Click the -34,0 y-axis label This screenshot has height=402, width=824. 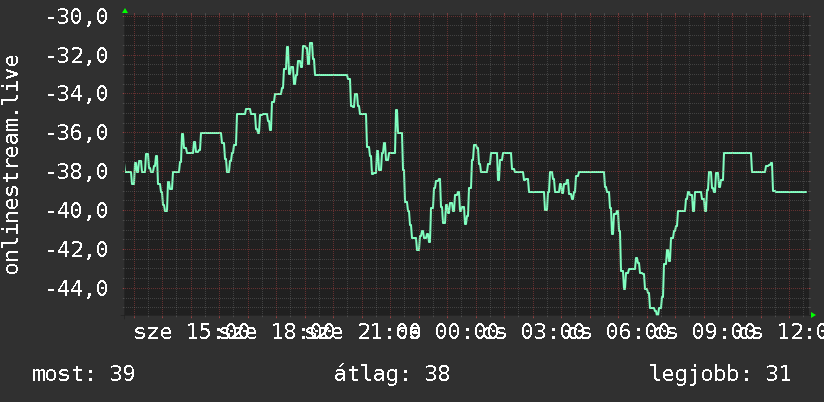tap(77, 94)
